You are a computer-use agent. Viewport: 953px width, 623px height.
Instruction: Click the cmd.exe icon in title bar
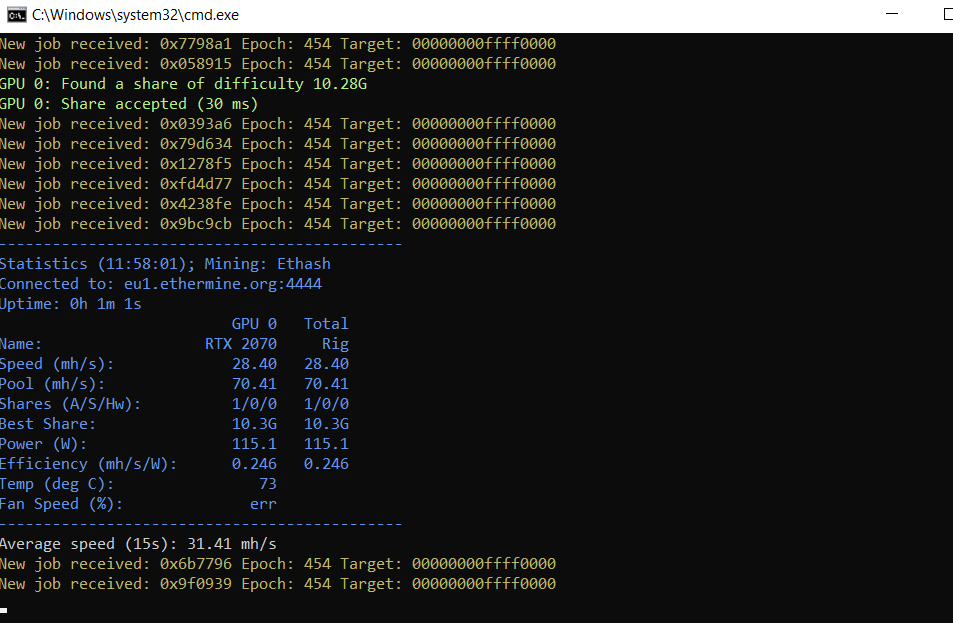(x=16, y=15)
